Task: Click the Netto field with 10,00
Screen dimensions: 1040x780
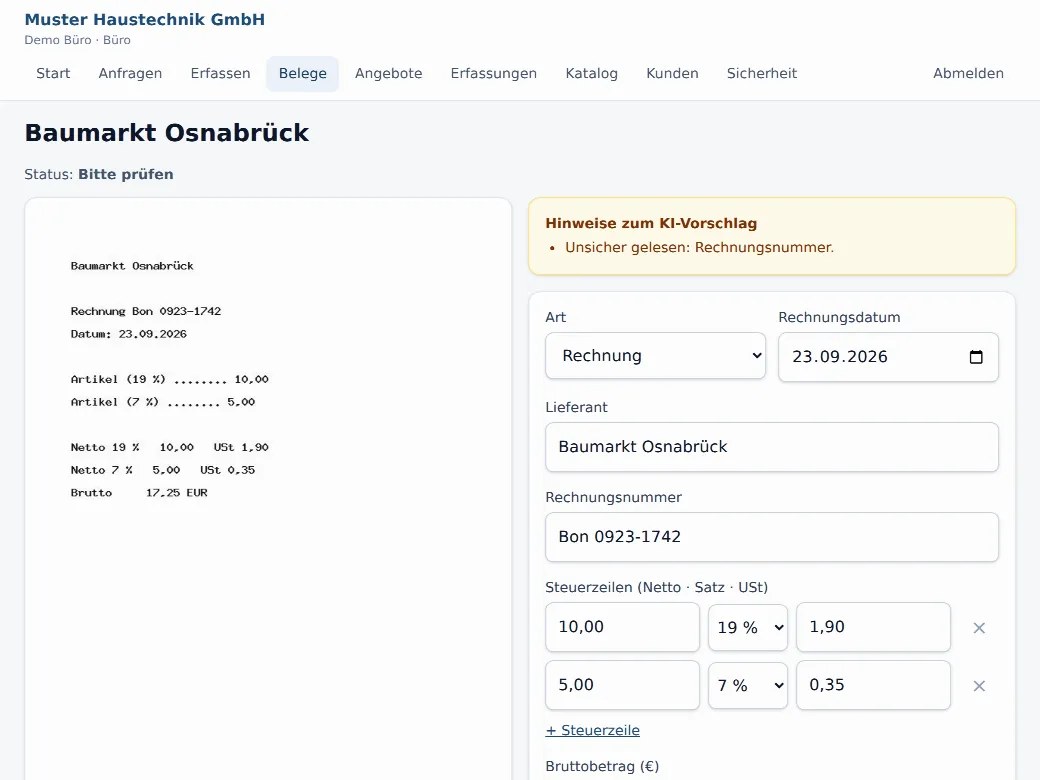Action: [x=622, y=627]
